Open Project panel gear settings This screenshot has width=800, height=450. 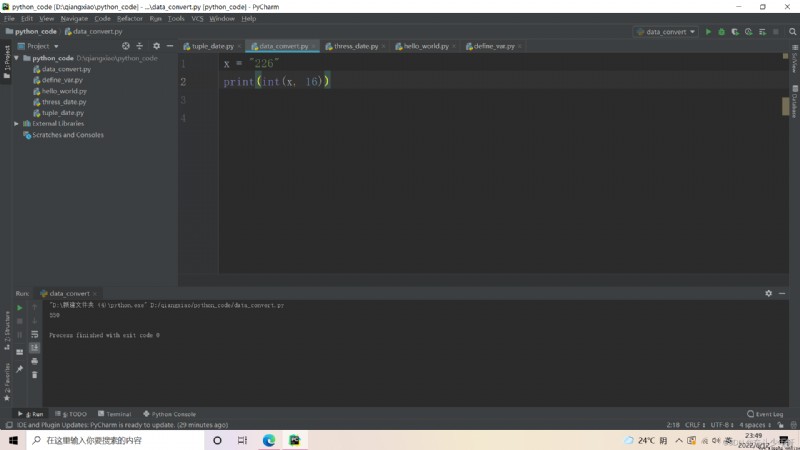click(x=156, y=46)
